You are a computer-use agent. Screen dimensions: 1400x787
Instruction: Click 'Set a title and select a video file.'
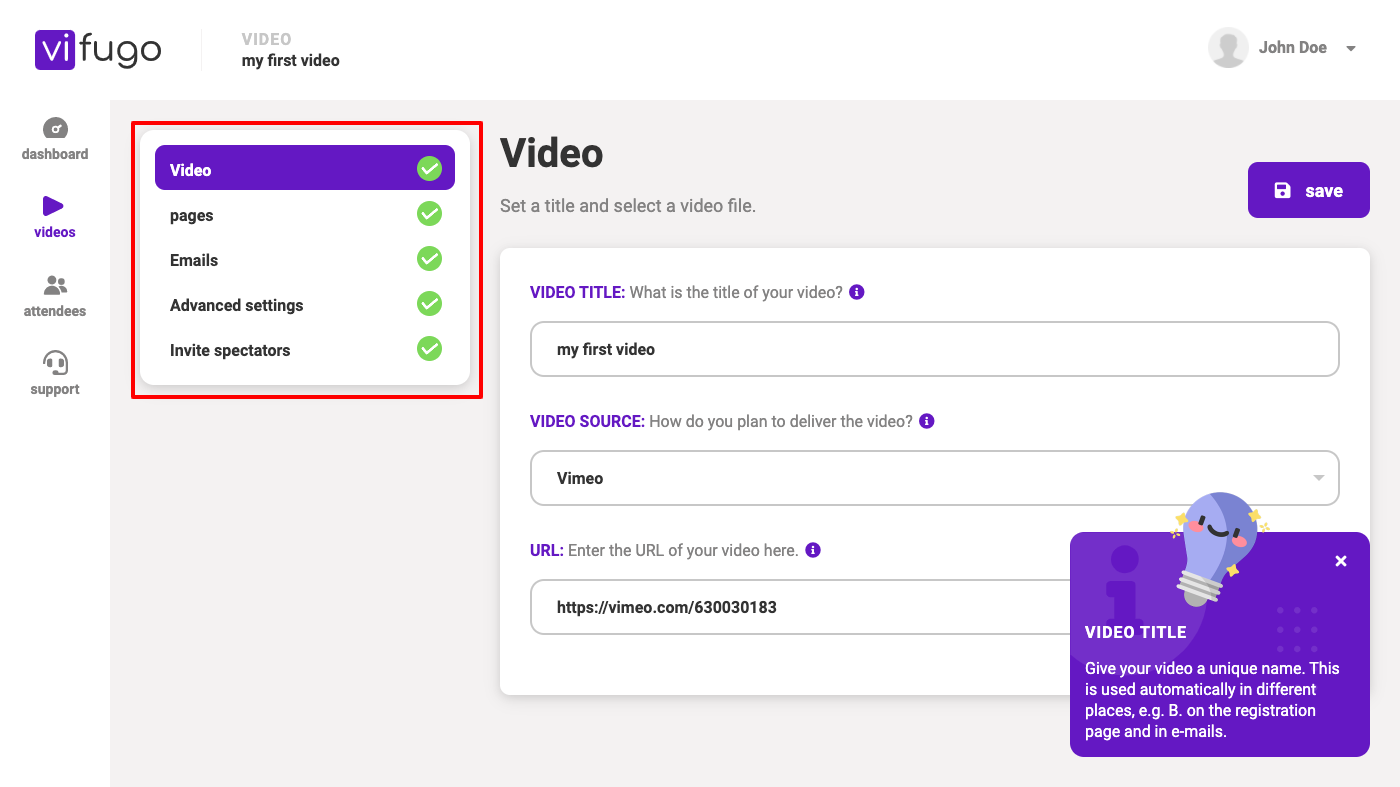[628, 206]
